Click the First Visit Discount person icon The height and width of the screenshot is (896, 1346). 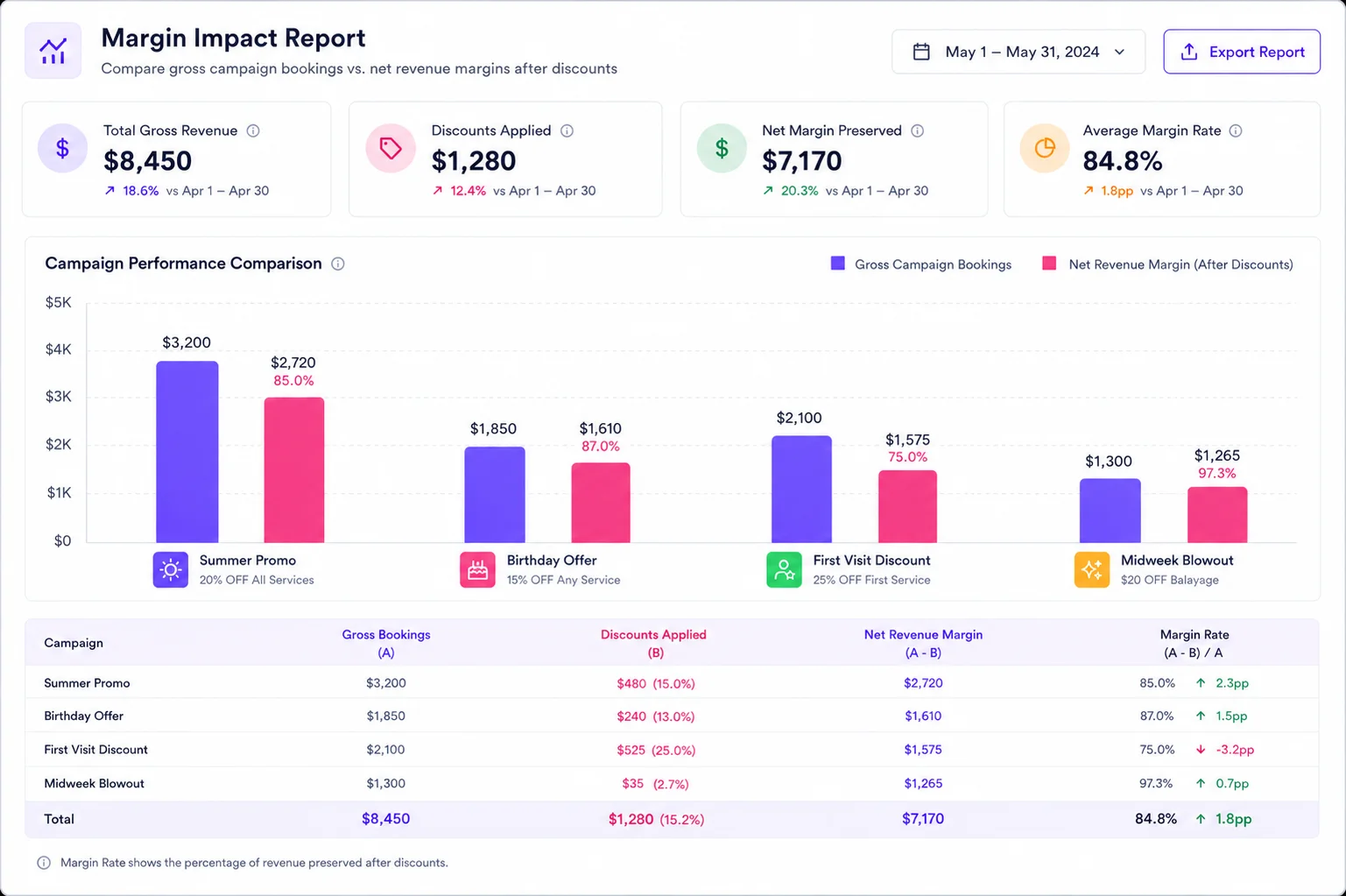784,570
